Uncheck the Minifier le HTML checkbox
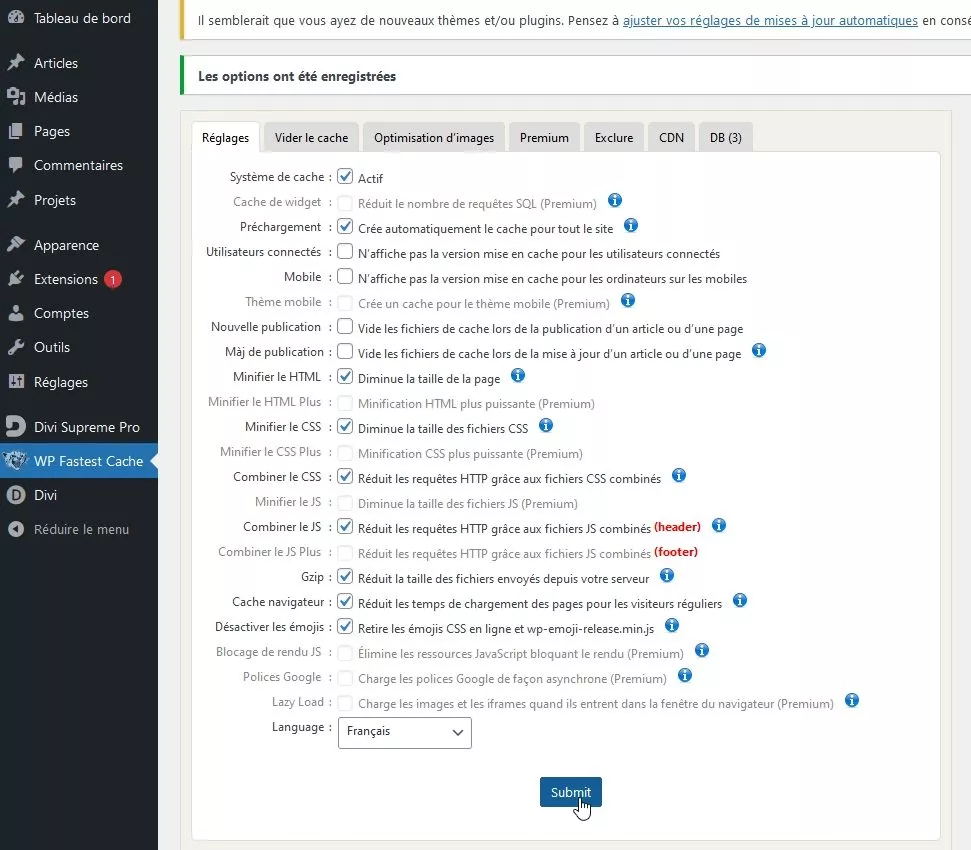This screenshot has height=850, width=971. click(x=345, y=376)
